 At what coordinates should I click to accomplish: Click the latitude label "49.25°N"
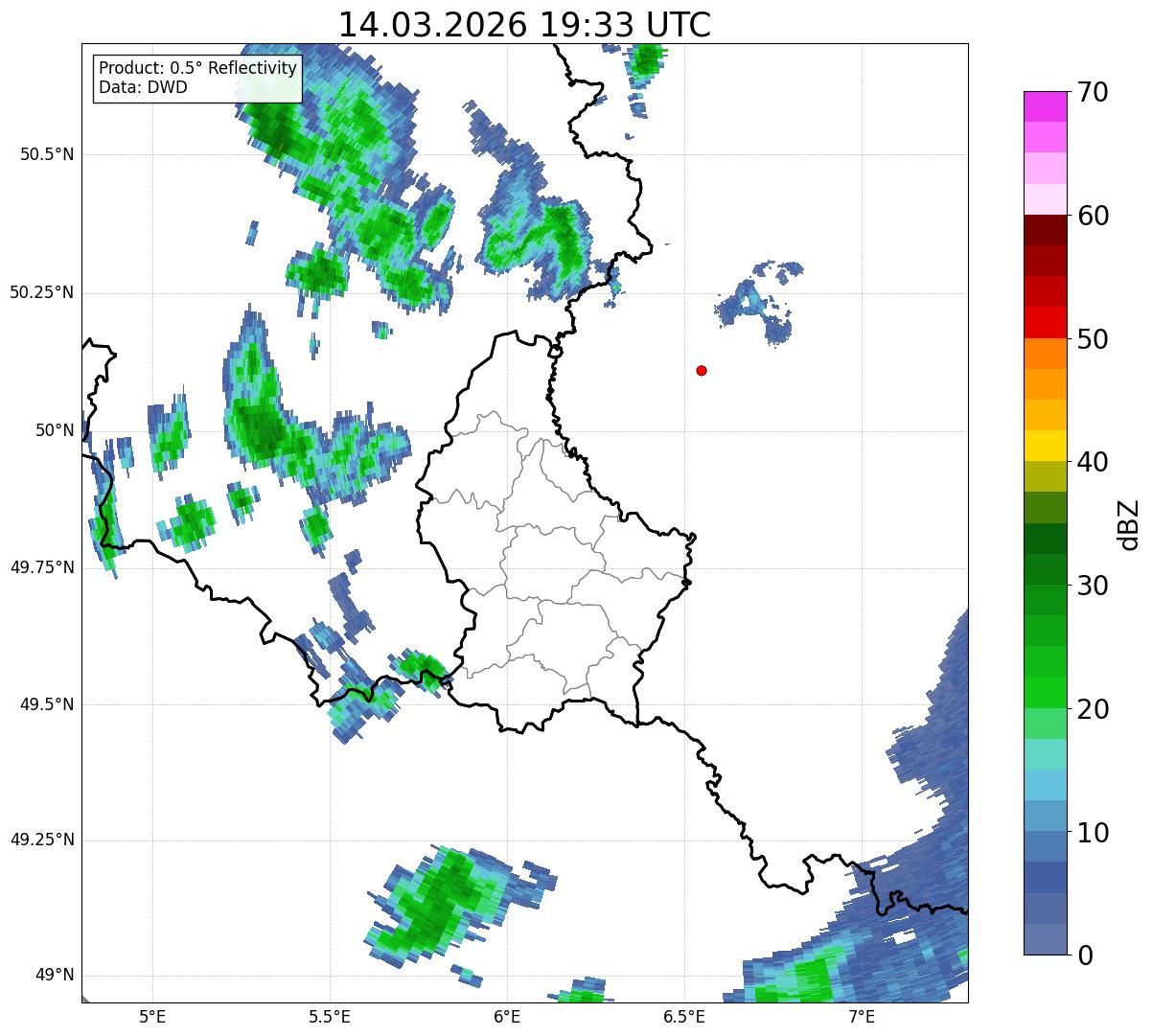pos(42,840)
